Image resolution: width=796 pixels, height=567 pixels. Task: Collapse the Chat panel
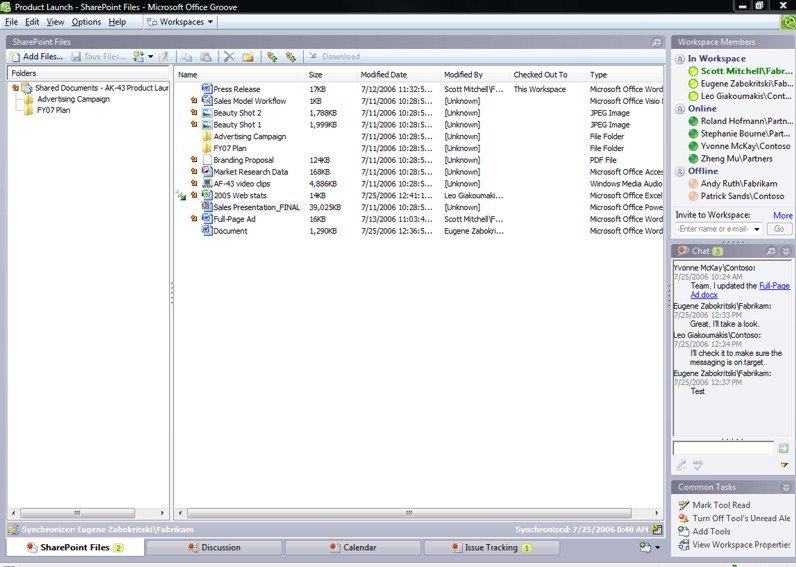[x=786, y=251]
